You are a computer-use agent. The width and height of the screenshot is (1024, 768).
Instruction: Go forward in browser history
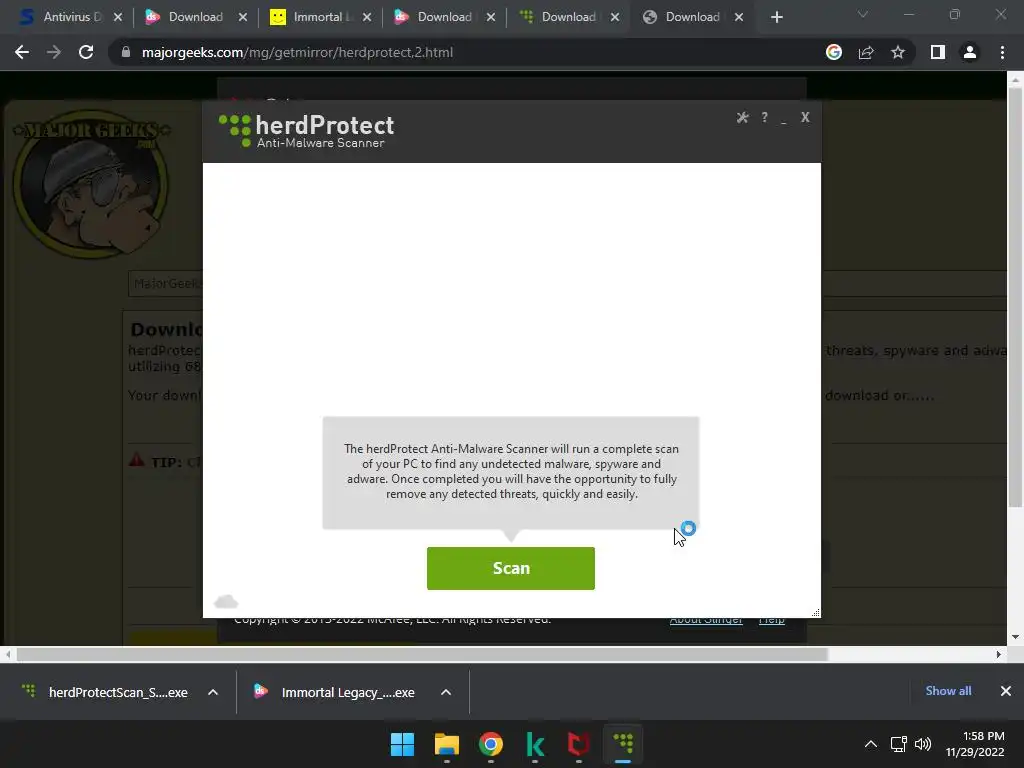(54, 52)
